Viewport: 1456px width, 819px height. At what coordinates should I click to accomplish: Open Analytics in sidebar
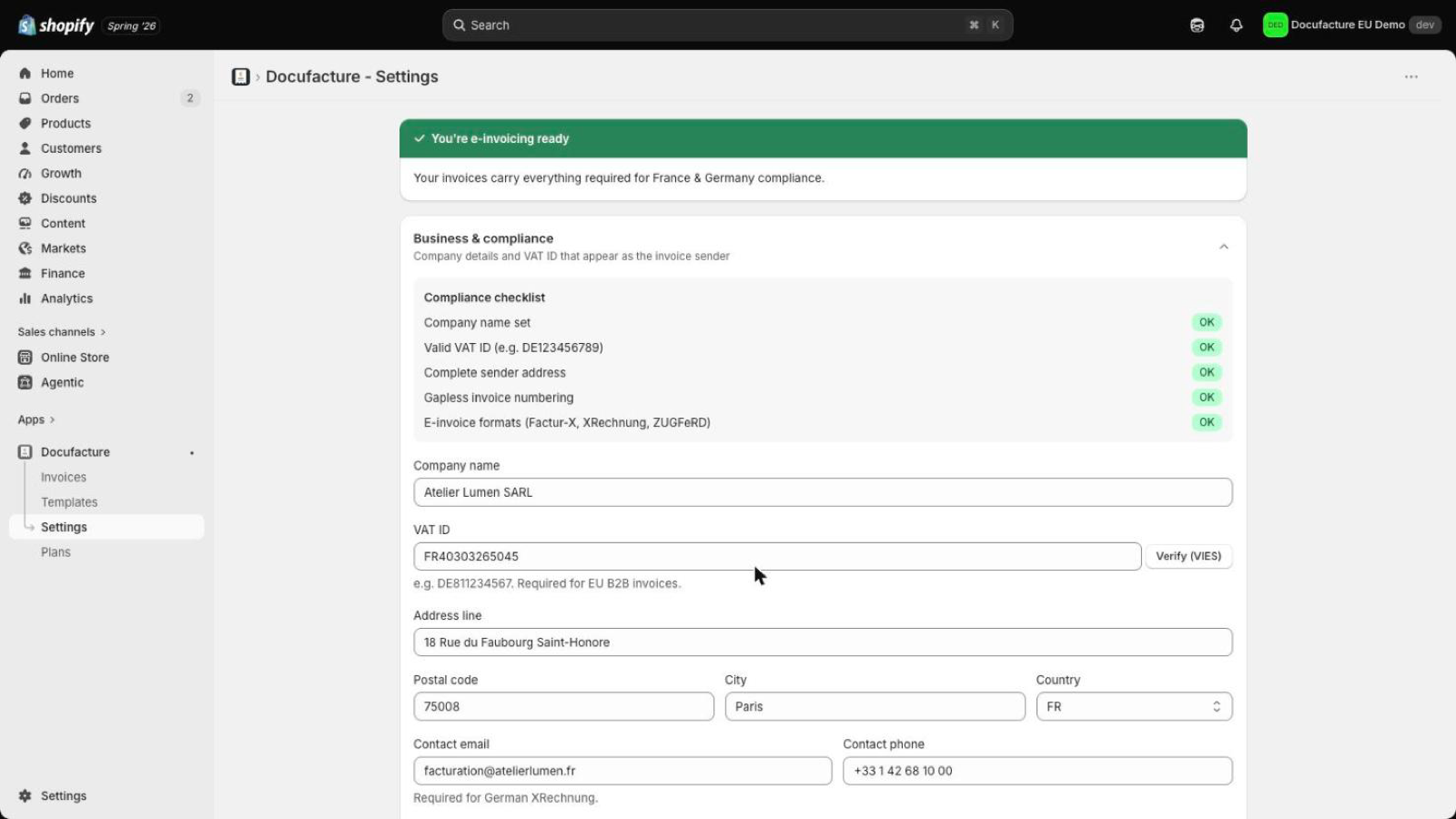pos(66,298)
